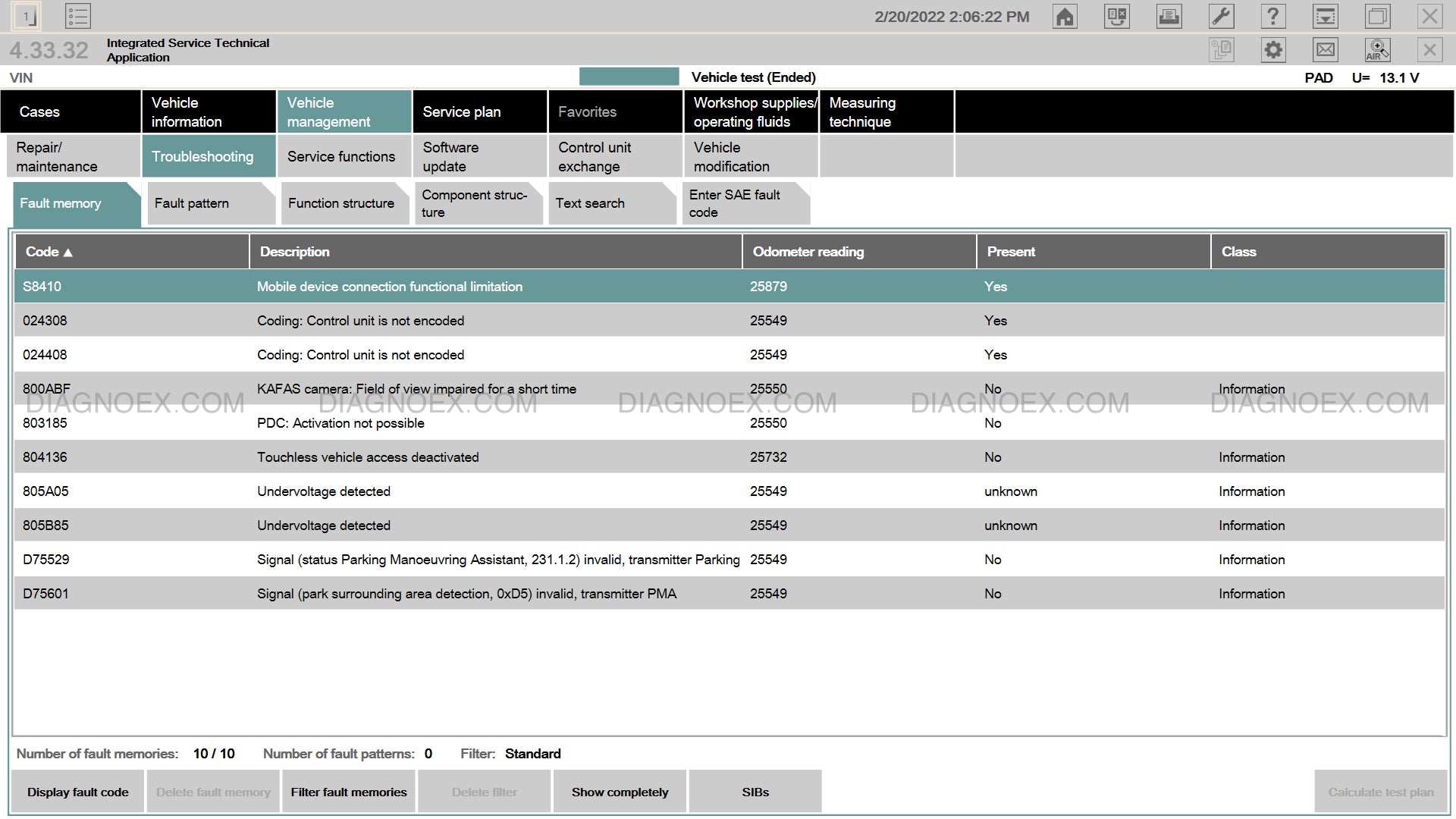Open the Cases main menu tab
Viewport: 1456px width, 819px height.
(71, 111)
